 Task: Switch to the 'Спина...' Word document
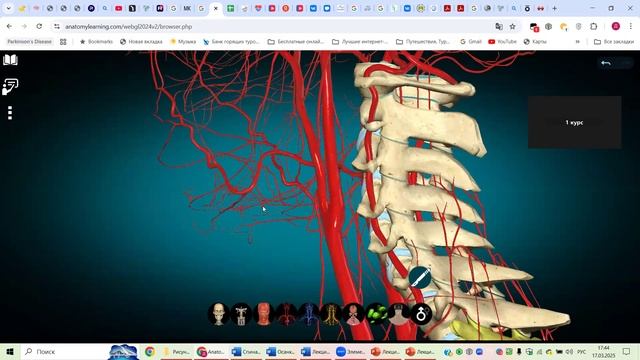[246, 351]
